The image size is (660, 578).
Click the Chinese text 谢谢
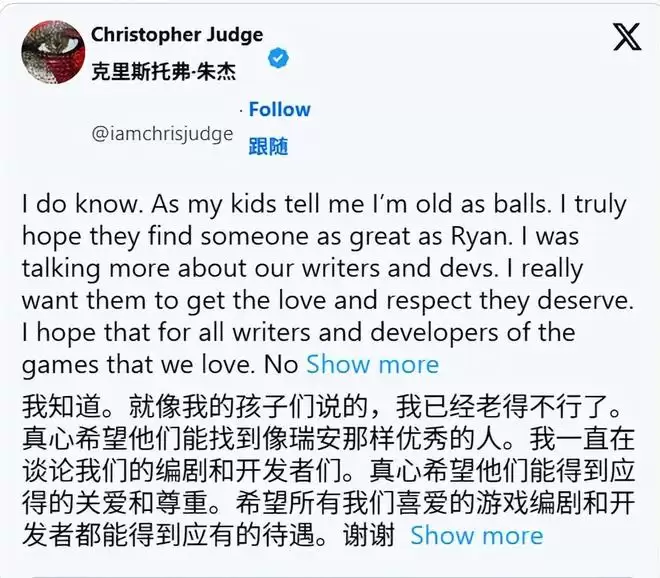pos(369,535)
